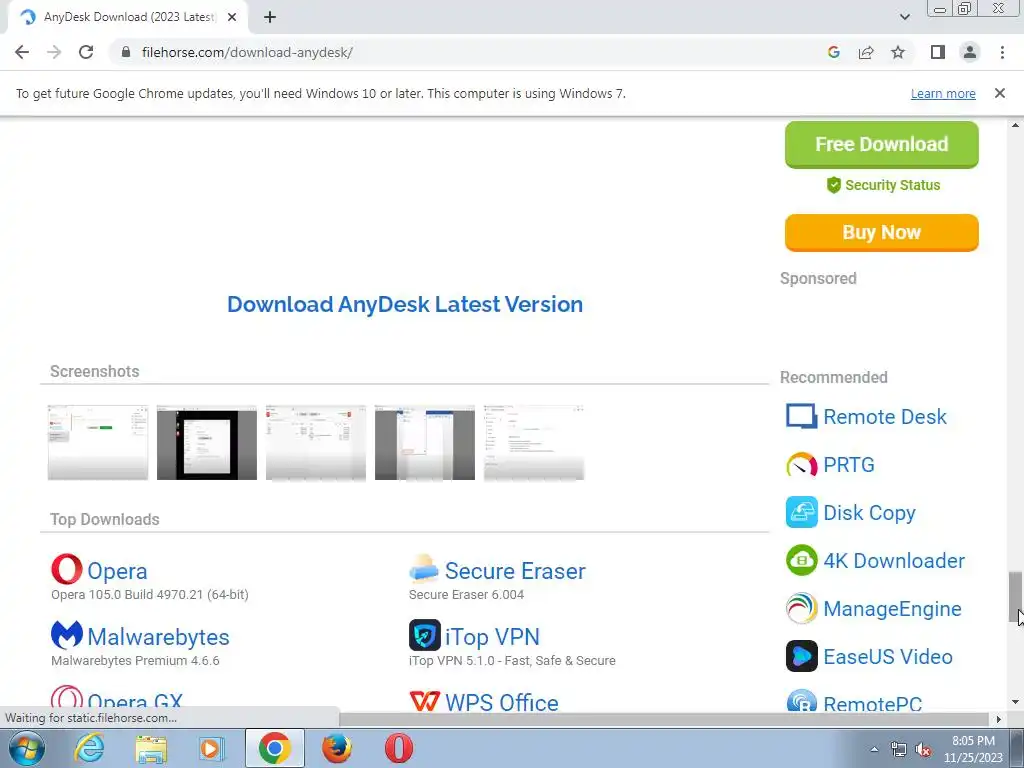Open the fifth AnyDesk screenshot thumbnail

coord(534,443)
